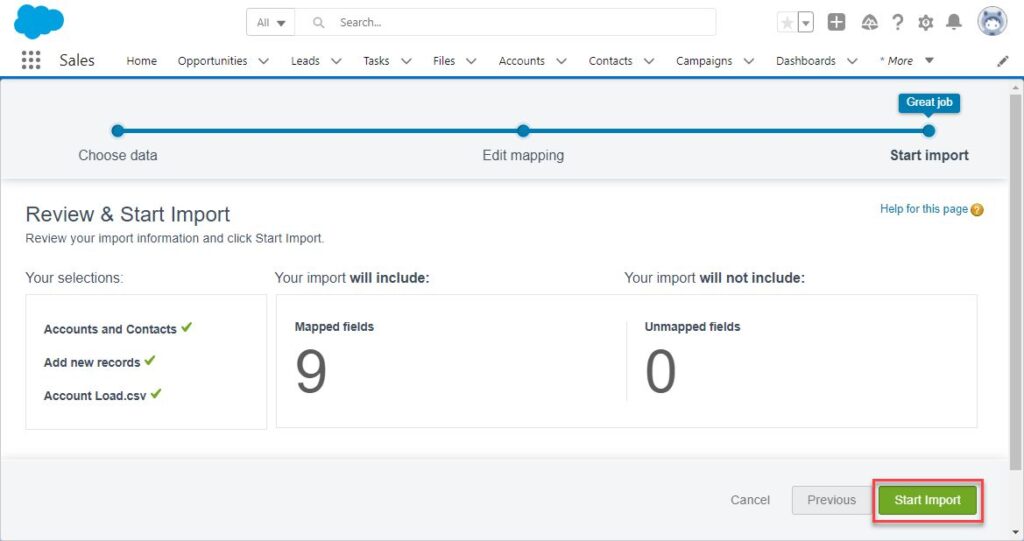The width and height of the screenshot is (1024, 541).
Task: Expand the Opportunities tab chevron
Action: 263,61
